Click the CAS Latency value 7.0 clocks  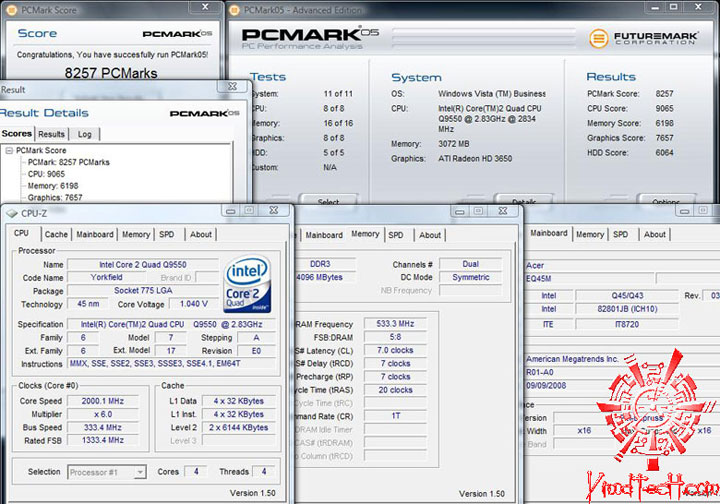coord(395,350)
